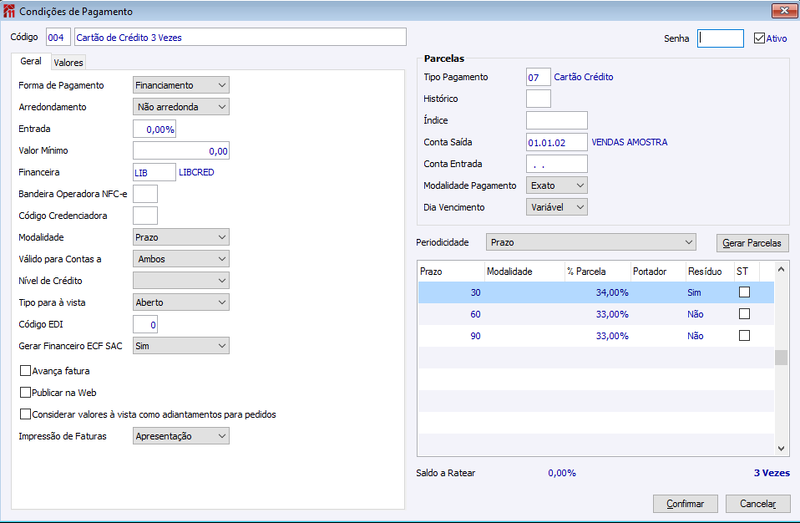Screen dimensions: 800x523
Task: Click the parcelas table scrollbar thumb
Action: coord(781,358)
